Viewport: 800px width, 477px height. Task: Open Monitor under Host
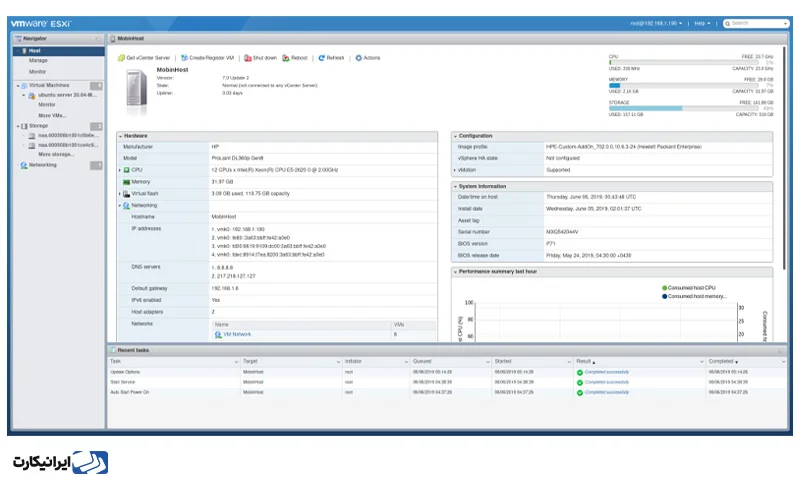pos(37,72)
